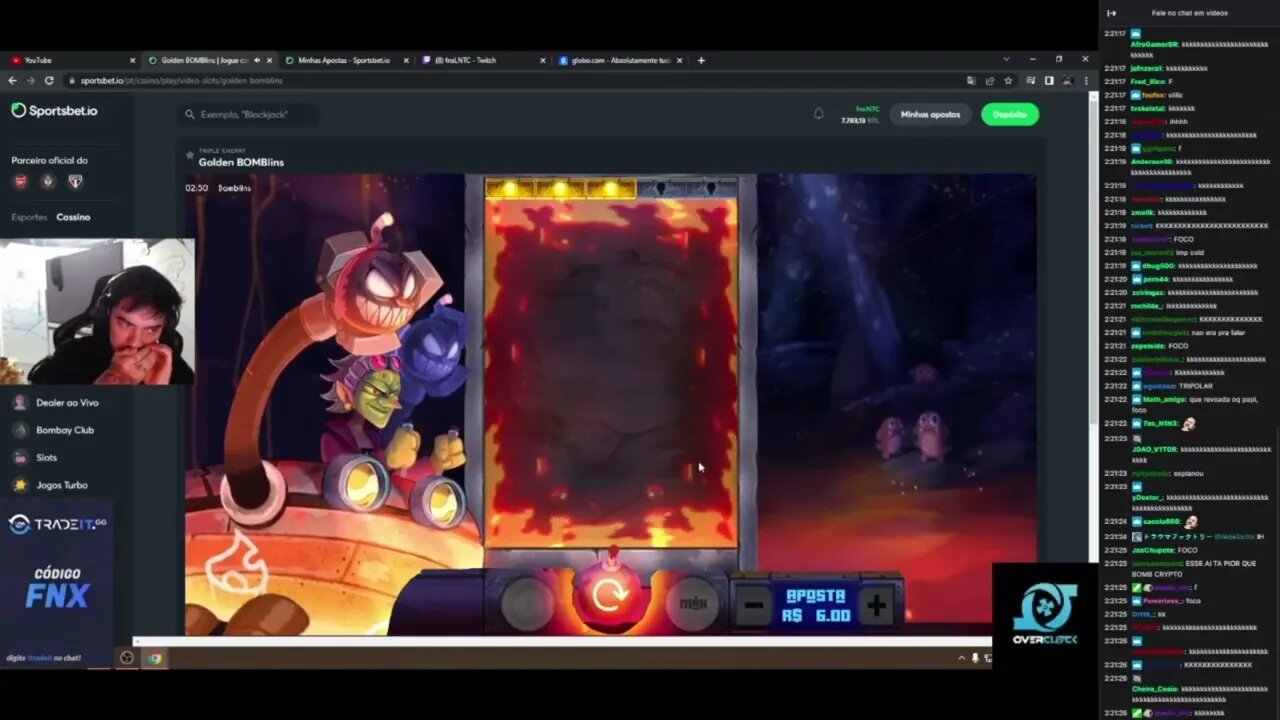Viewport: 1280px width, 720px height.
Task: Switch to the YouTube tab
Action: (x=70, y=60)
